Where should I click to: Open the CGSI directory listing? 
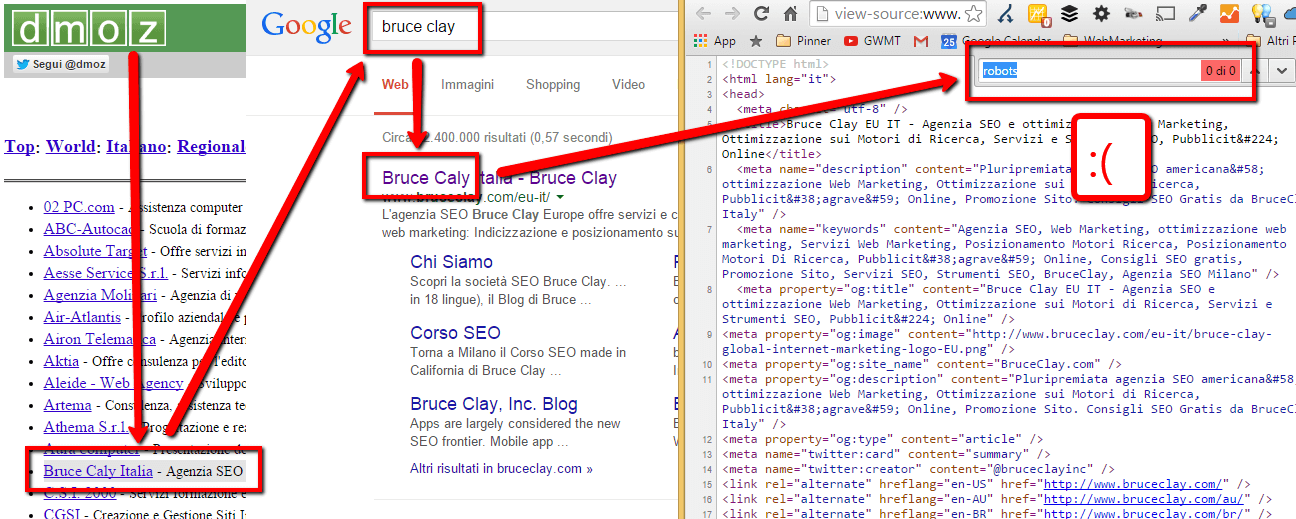[63, 514]
